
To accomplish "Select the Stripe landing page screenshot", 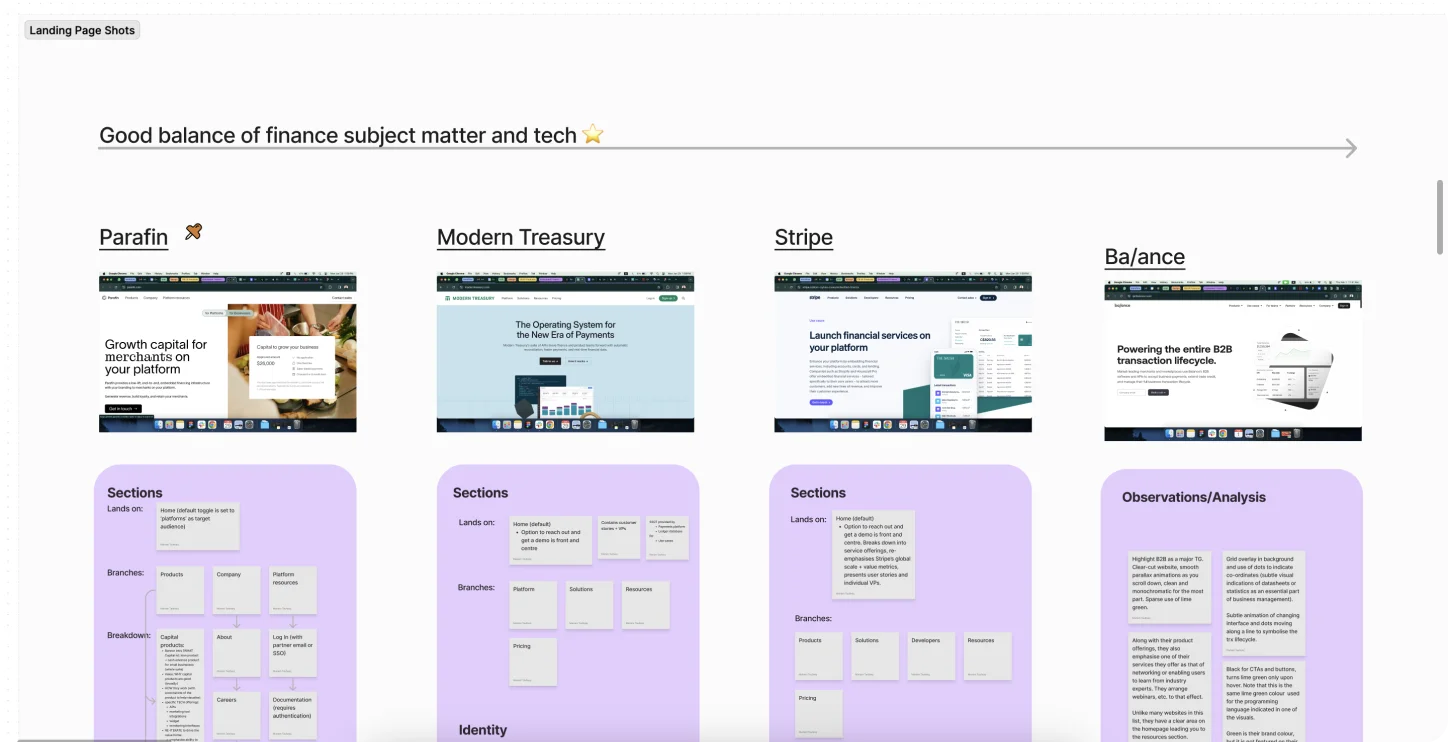I will point(902,353).
